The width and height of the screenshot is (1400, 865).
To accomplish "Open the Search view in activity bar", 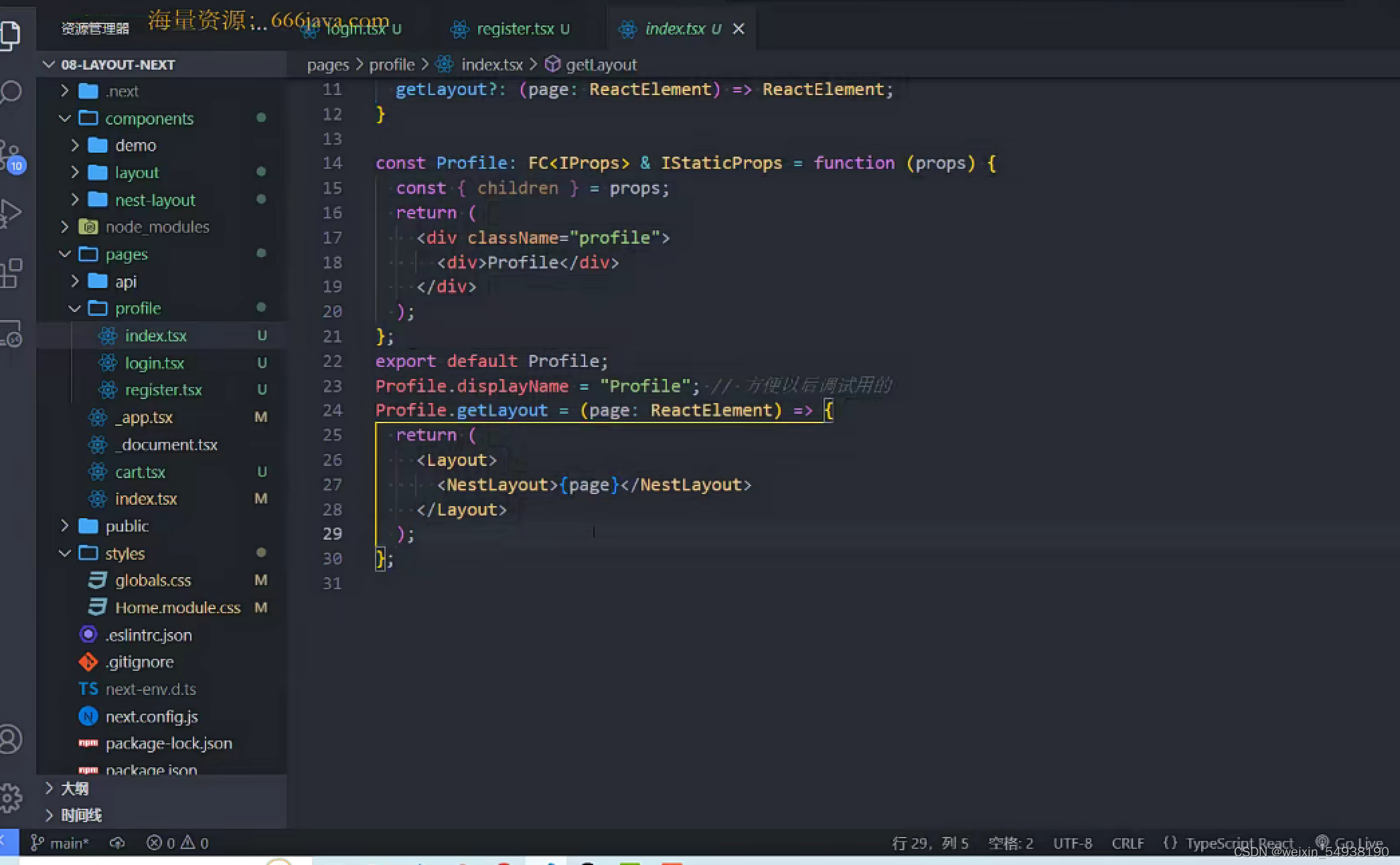I will (10, 92).
